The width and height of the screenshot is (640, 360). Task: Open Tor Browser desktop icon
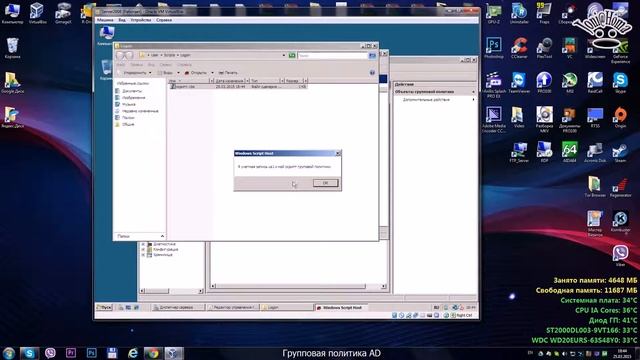595,187
